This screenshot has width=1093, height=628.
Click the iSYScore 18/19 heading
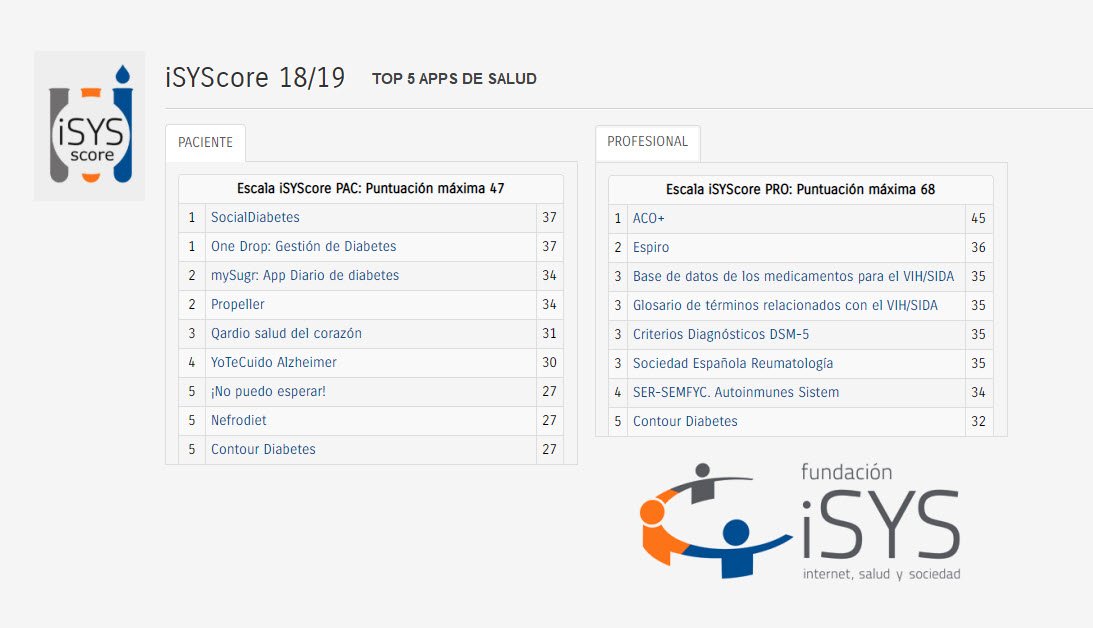(255, 77)
